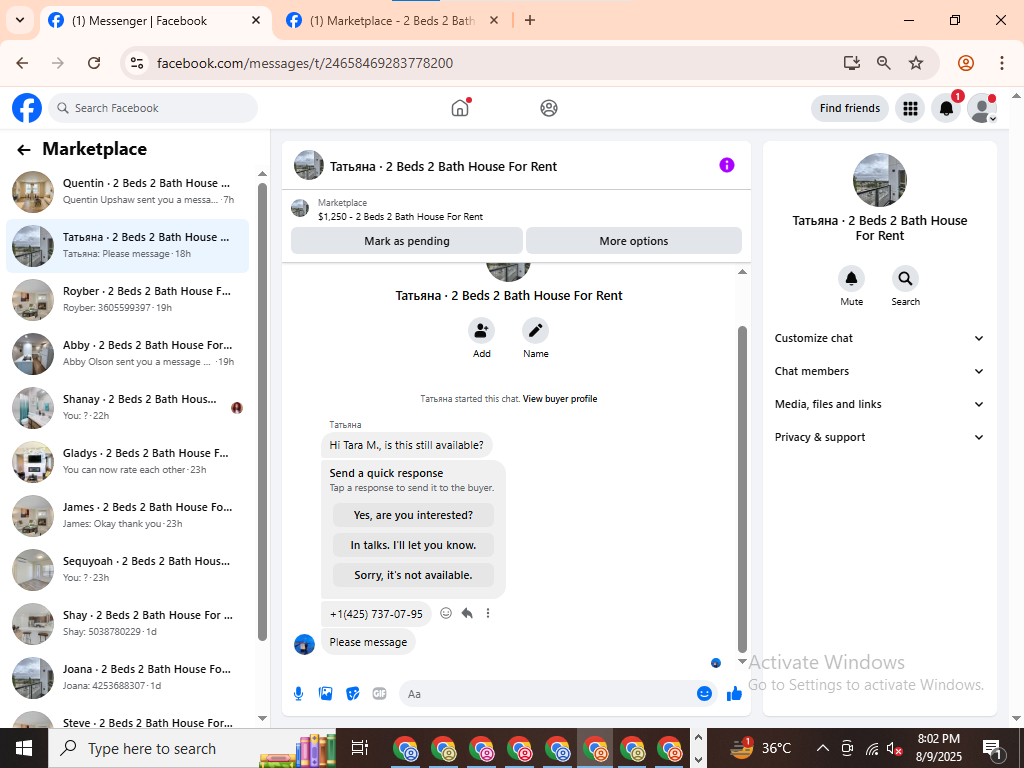
Task: Open the purple conversation info icon
Action: (x=726, y=165)
